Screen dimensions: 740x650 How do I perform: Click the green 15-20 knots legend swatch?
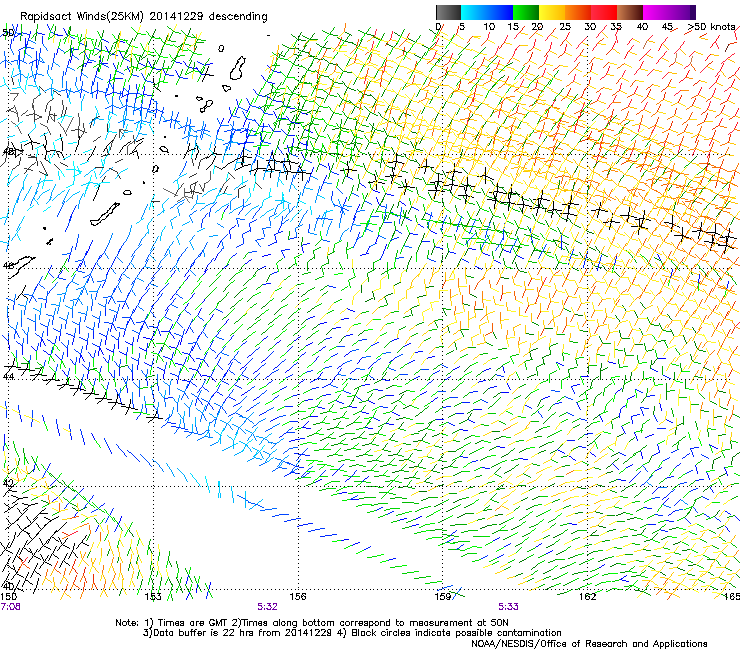click(526, 12)
